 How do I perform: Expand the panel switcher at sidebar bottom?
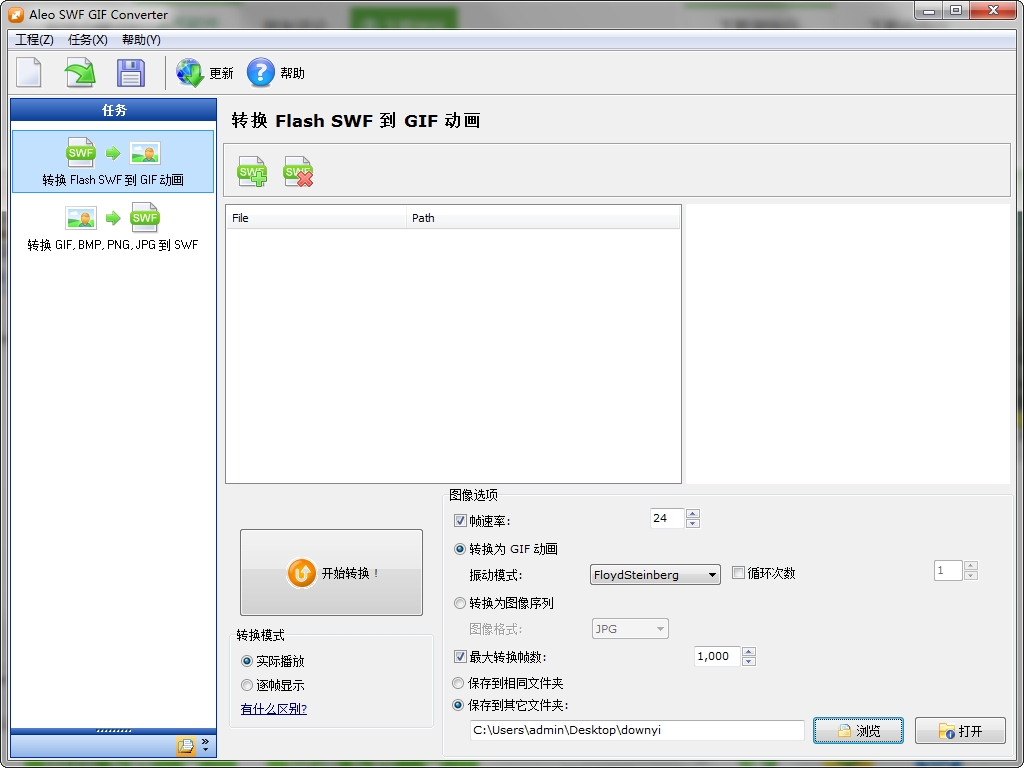click(206, 745)
